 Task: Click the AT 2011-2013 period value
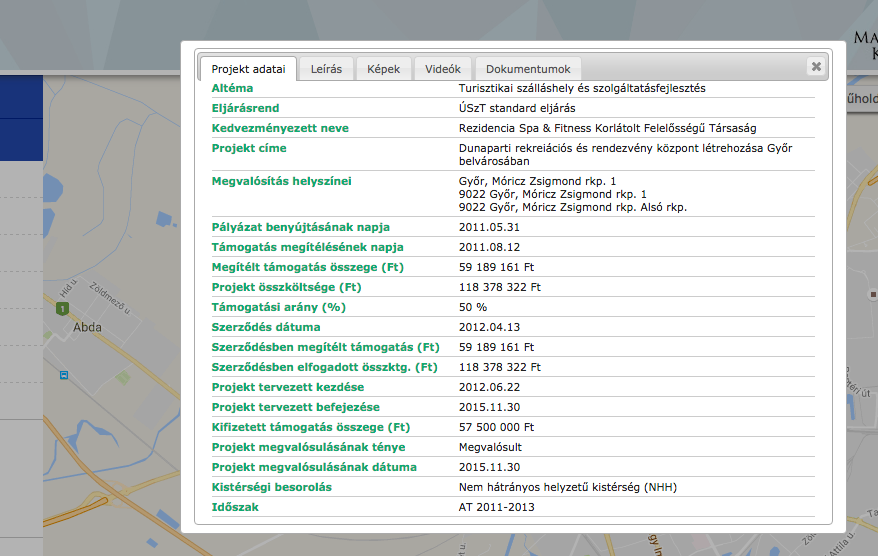[x=496, y=507]
